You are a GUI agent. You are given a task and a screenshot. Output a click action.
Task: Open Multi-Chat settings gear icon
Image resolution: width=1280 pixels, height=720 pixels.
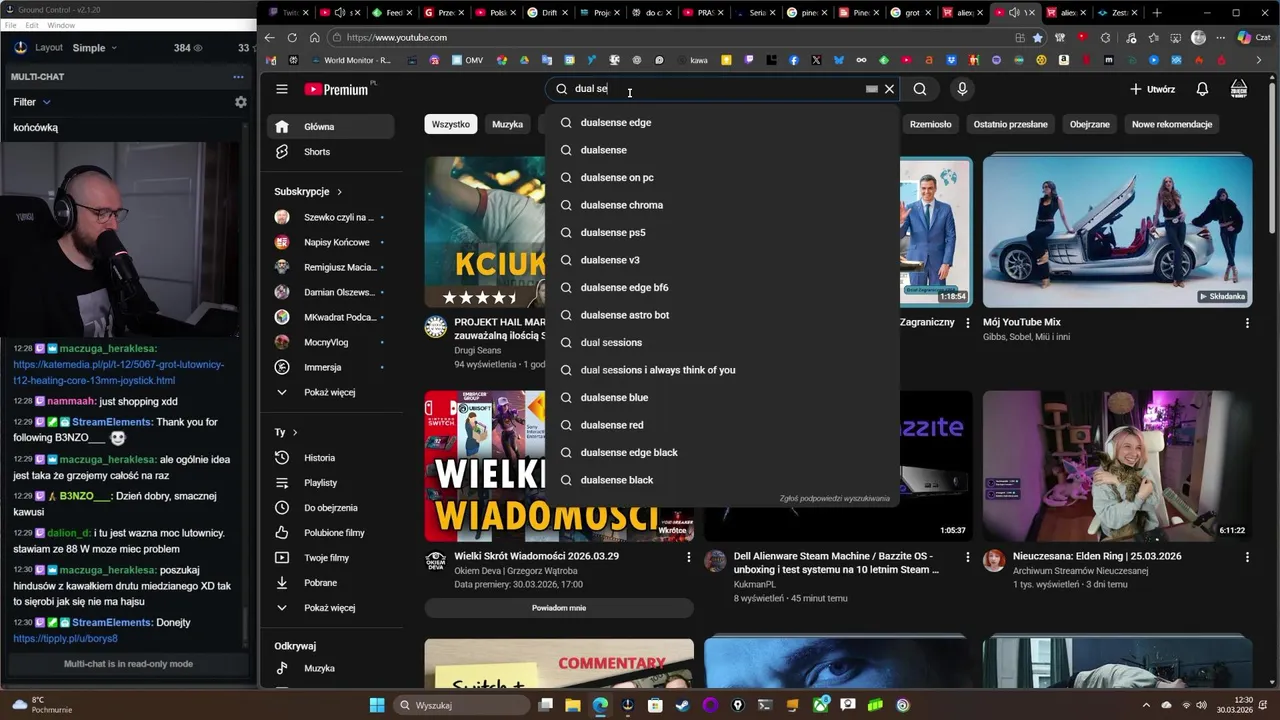(240, 102)
